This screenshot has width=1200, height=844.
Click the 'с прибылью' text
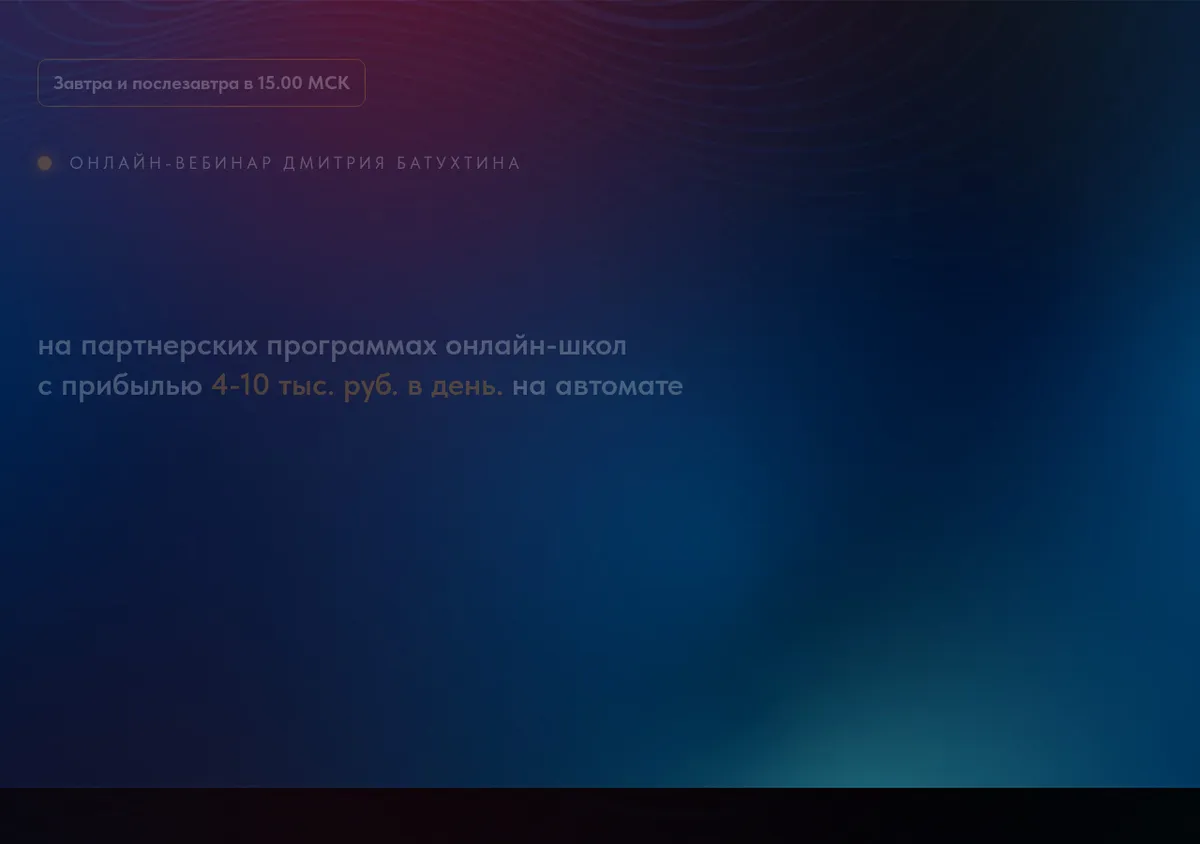pos(120,386)
